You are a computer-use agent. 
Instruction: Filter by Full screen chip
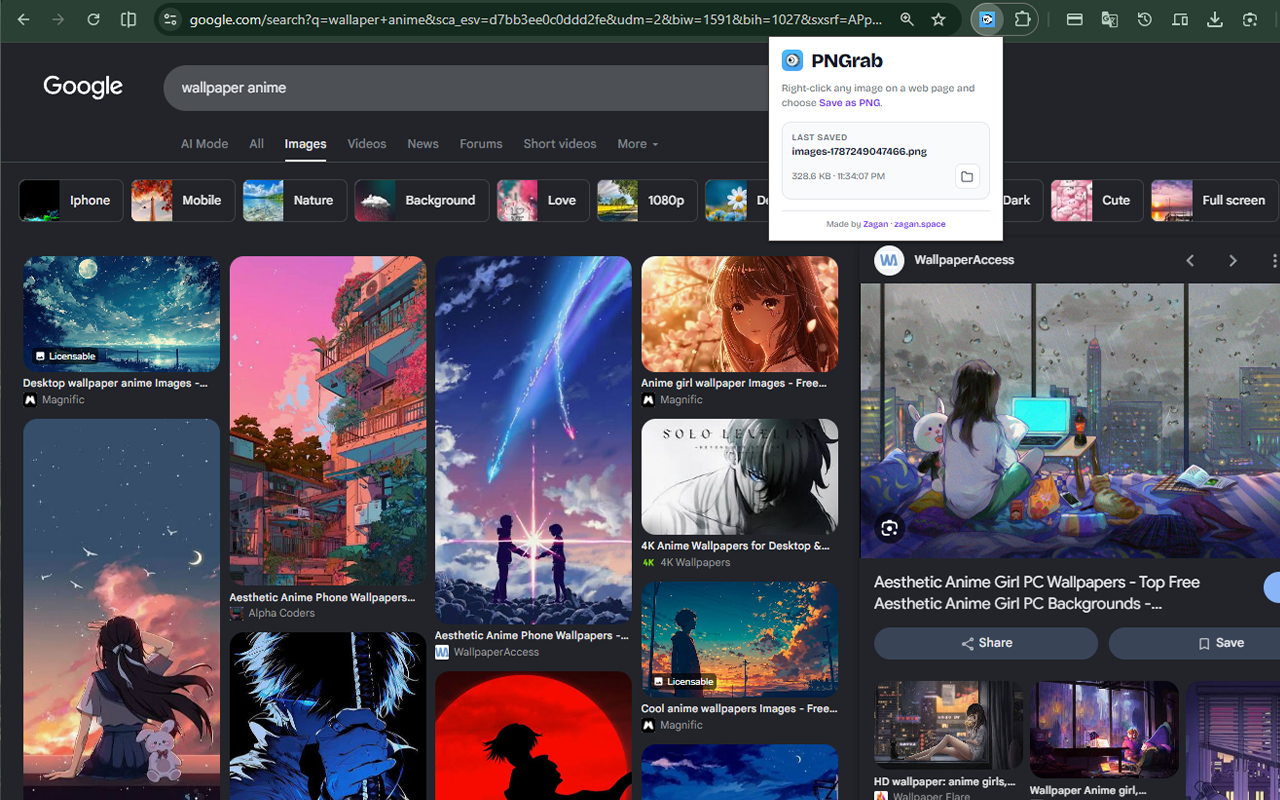click(1214, 200)
